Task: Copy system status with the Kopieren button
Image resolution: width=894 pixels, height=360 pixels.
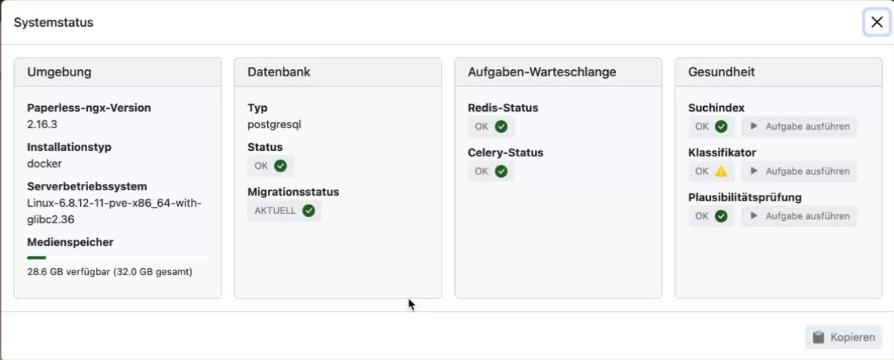Action: tap(844, 337)
